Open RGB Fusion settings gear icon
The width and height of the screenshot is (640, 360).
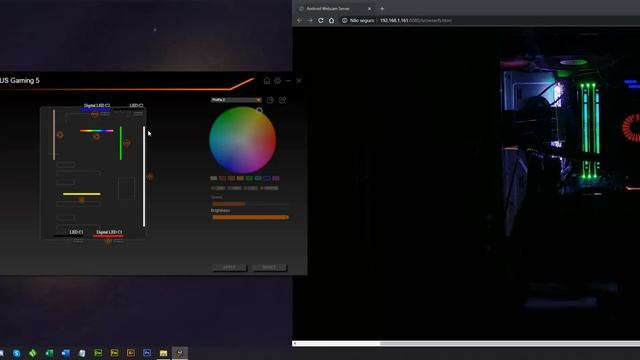[x=278, y=81]
